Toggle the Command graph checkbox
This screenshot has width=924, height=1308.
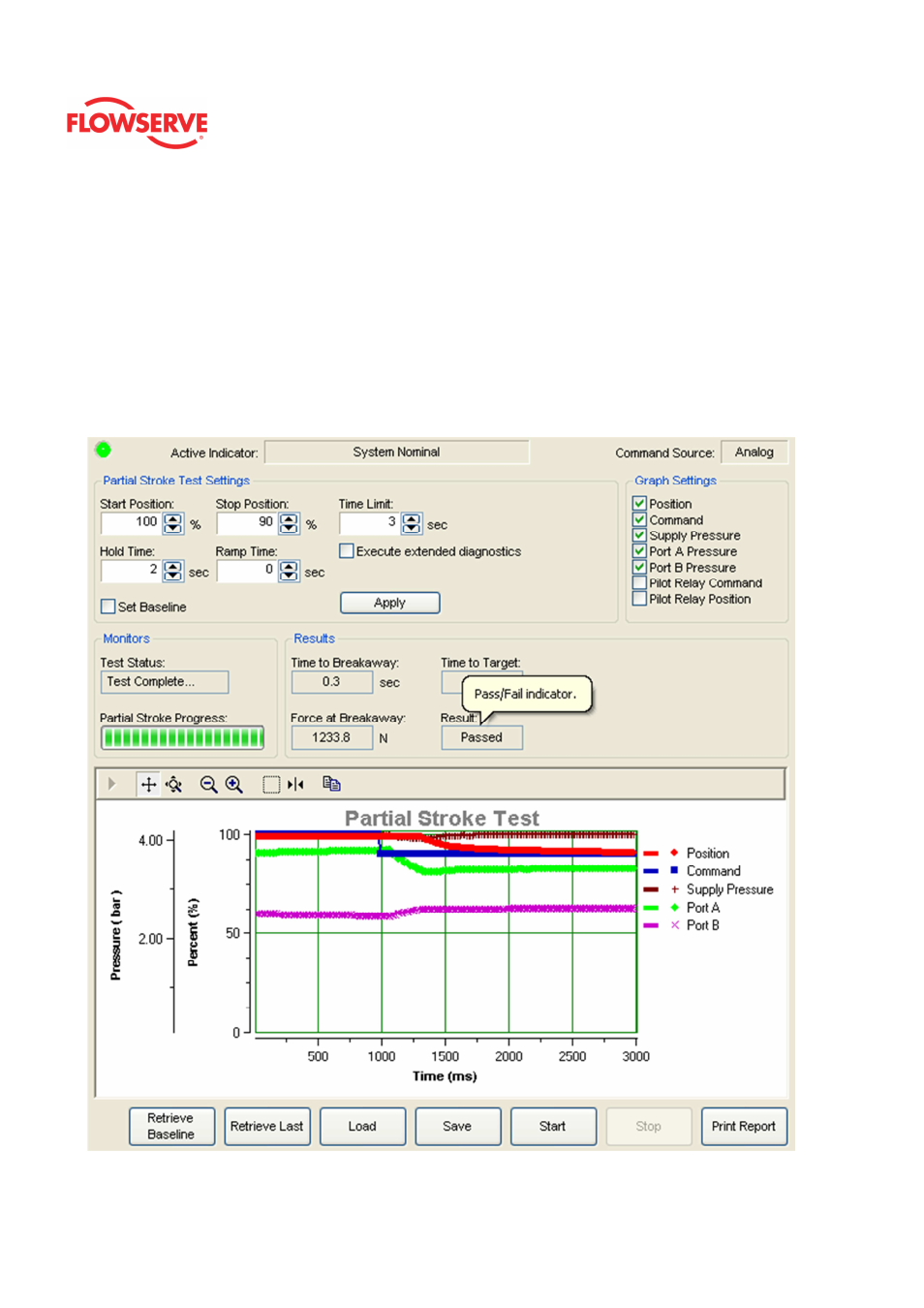pyautogui.click(x=639, y=519)
